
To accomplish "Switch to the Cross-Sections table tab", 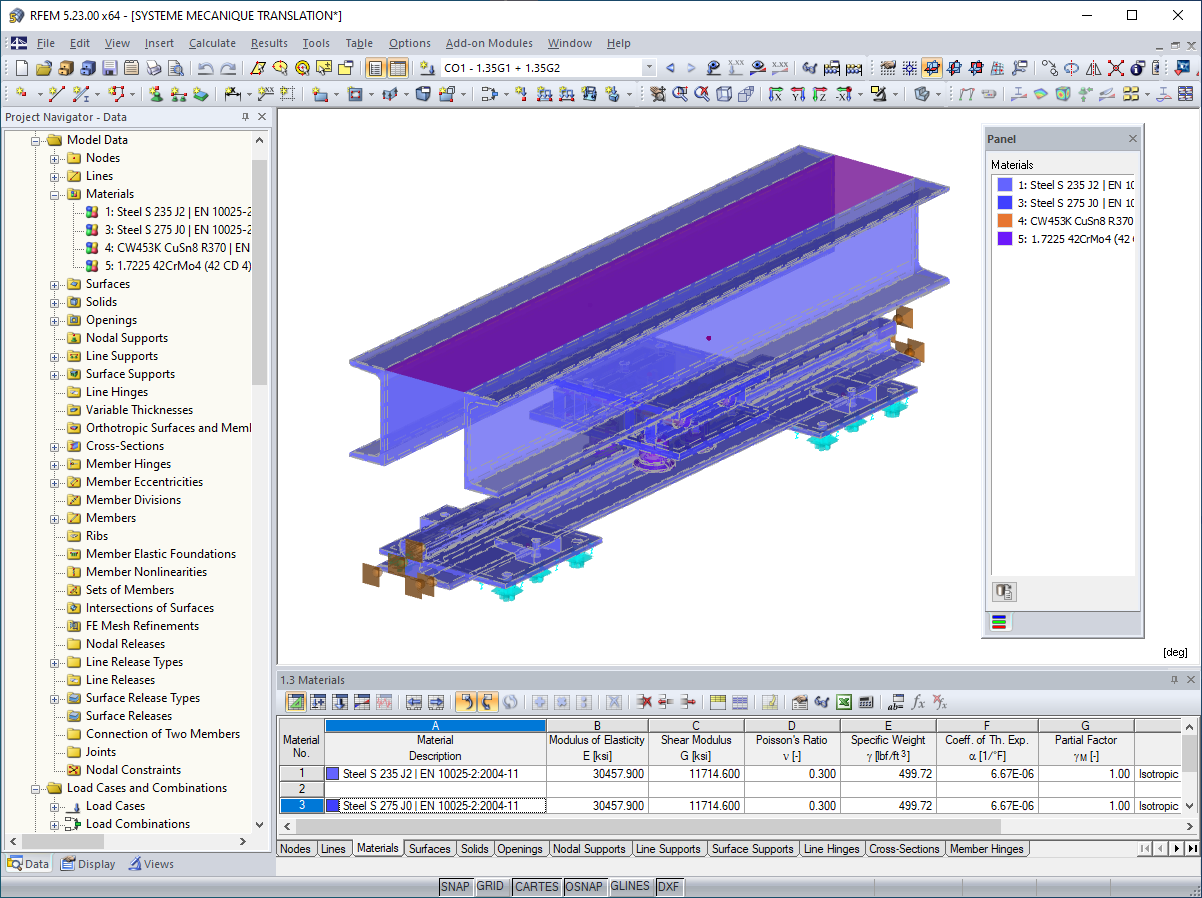I will tap(904, 849).
